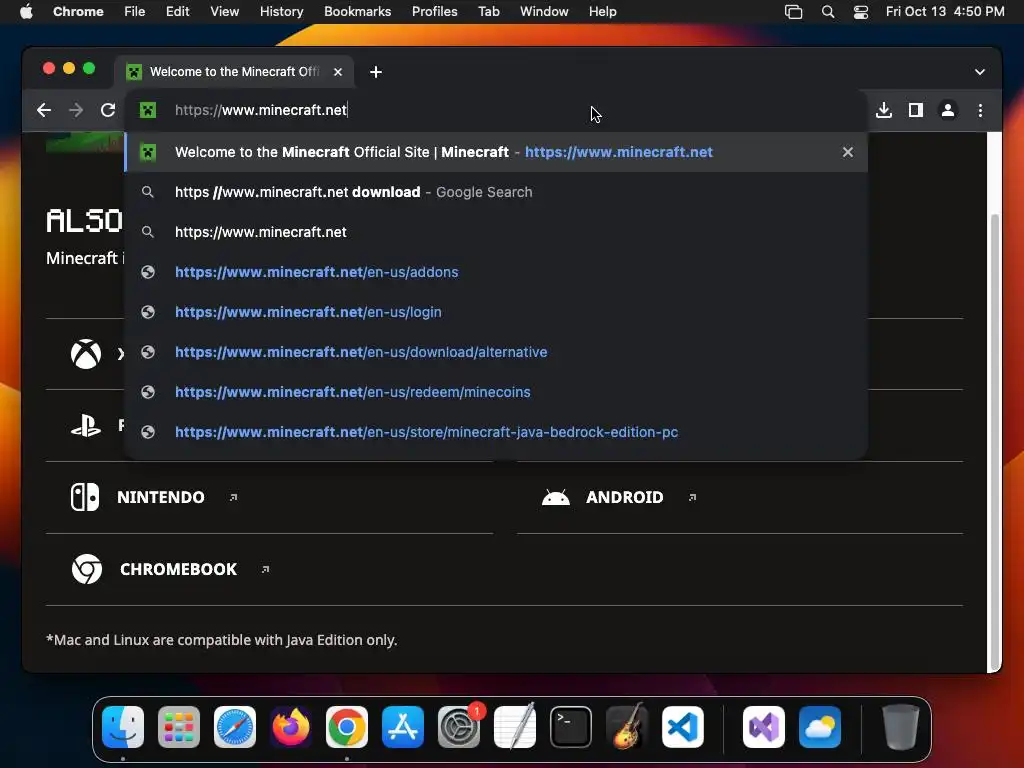Image resolution: width=1024 pixels, height=768 pixels.
Task: Open the Tab menu
Action: point(488,11)
